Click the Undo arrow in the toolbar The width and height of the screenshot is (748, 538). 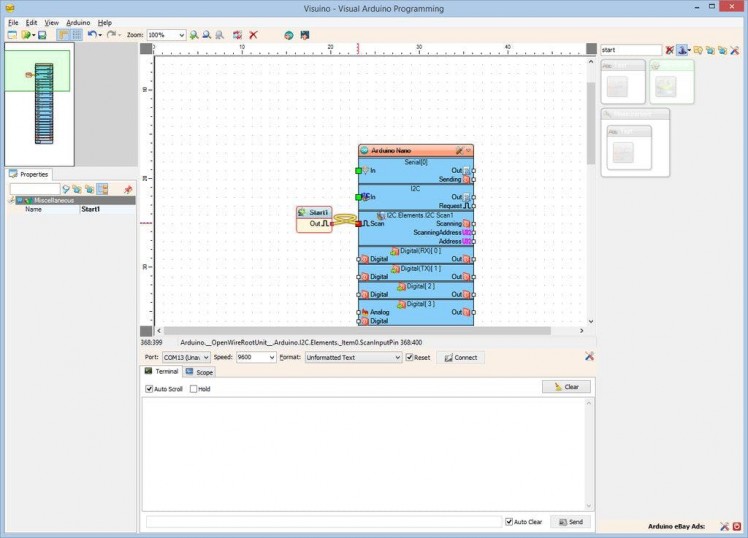[x=91, y=35]
